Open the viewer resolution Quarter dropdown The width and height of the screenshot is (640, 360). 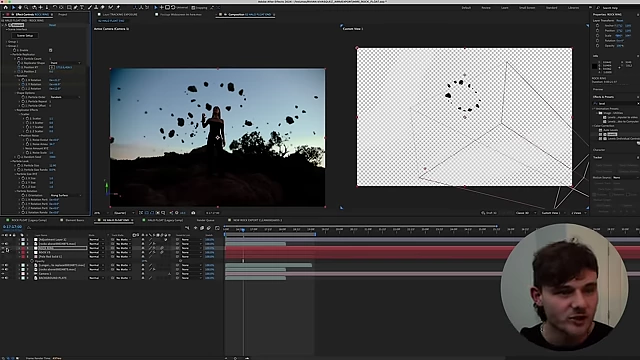pos(124,213)
